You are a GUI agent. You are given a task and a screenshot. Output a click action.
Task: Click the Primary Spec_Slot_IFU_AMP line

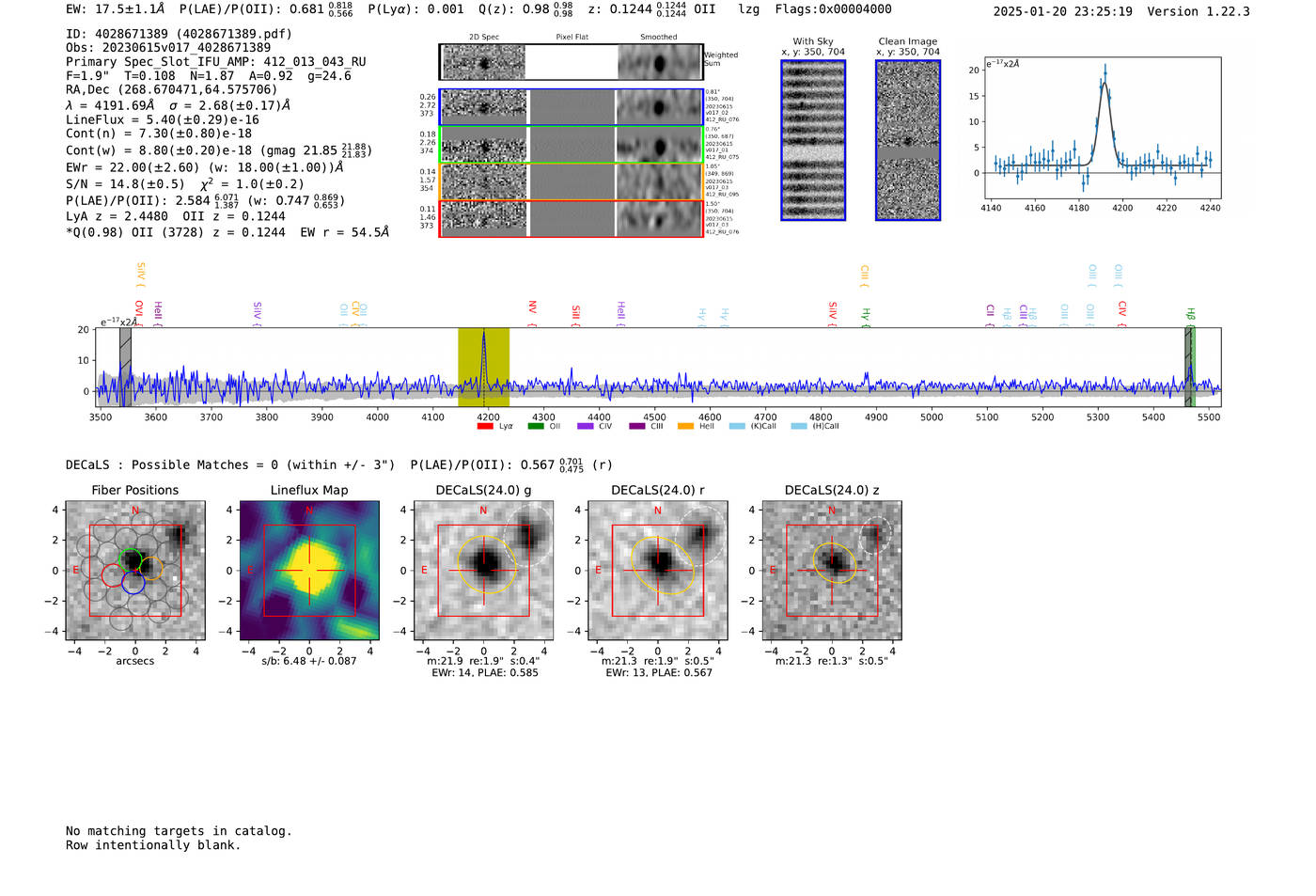pos(216,62)
